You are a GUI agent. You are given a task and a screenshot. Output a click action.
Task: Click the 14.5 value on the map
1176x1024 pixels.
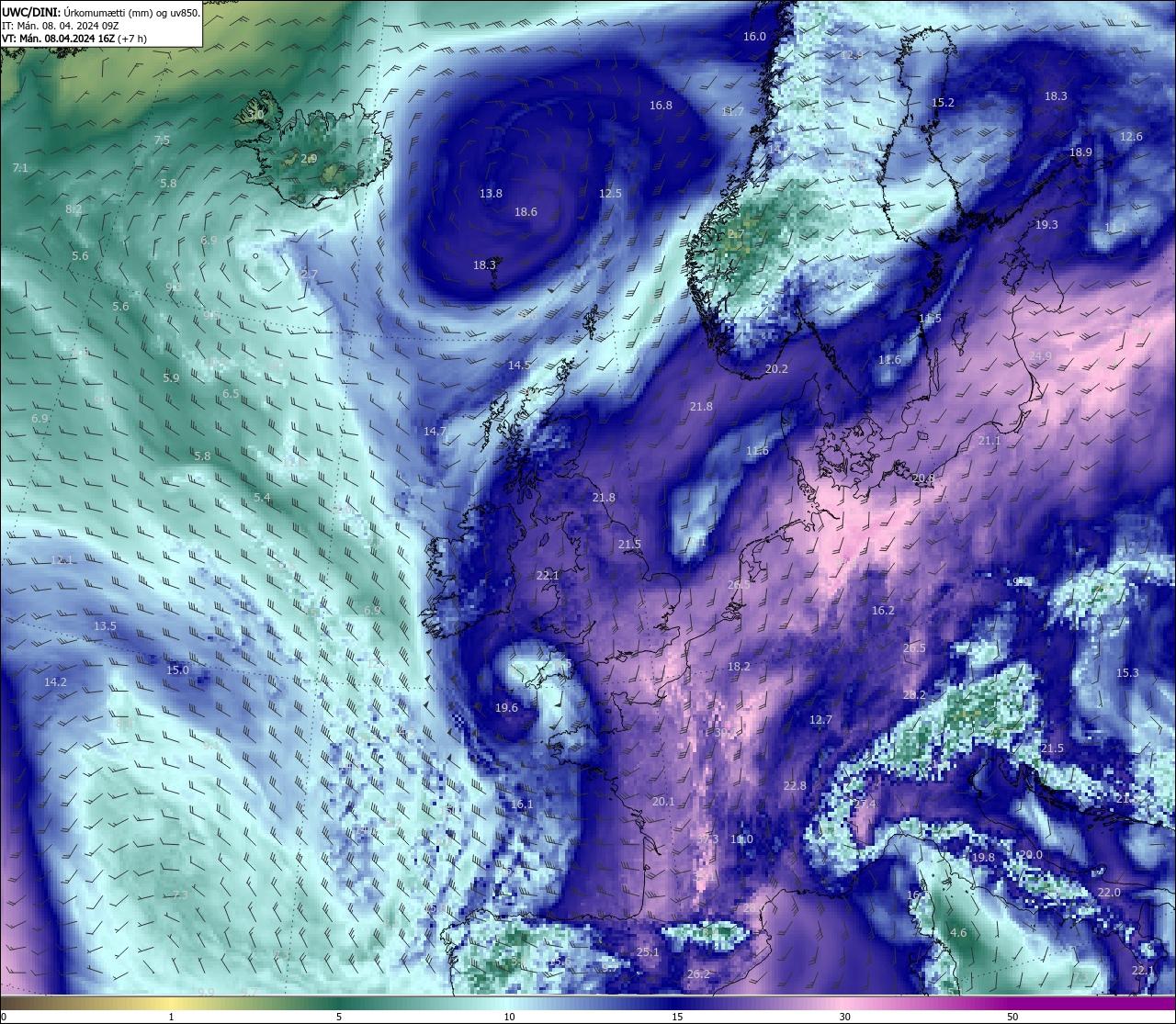[x=519, y=366]
